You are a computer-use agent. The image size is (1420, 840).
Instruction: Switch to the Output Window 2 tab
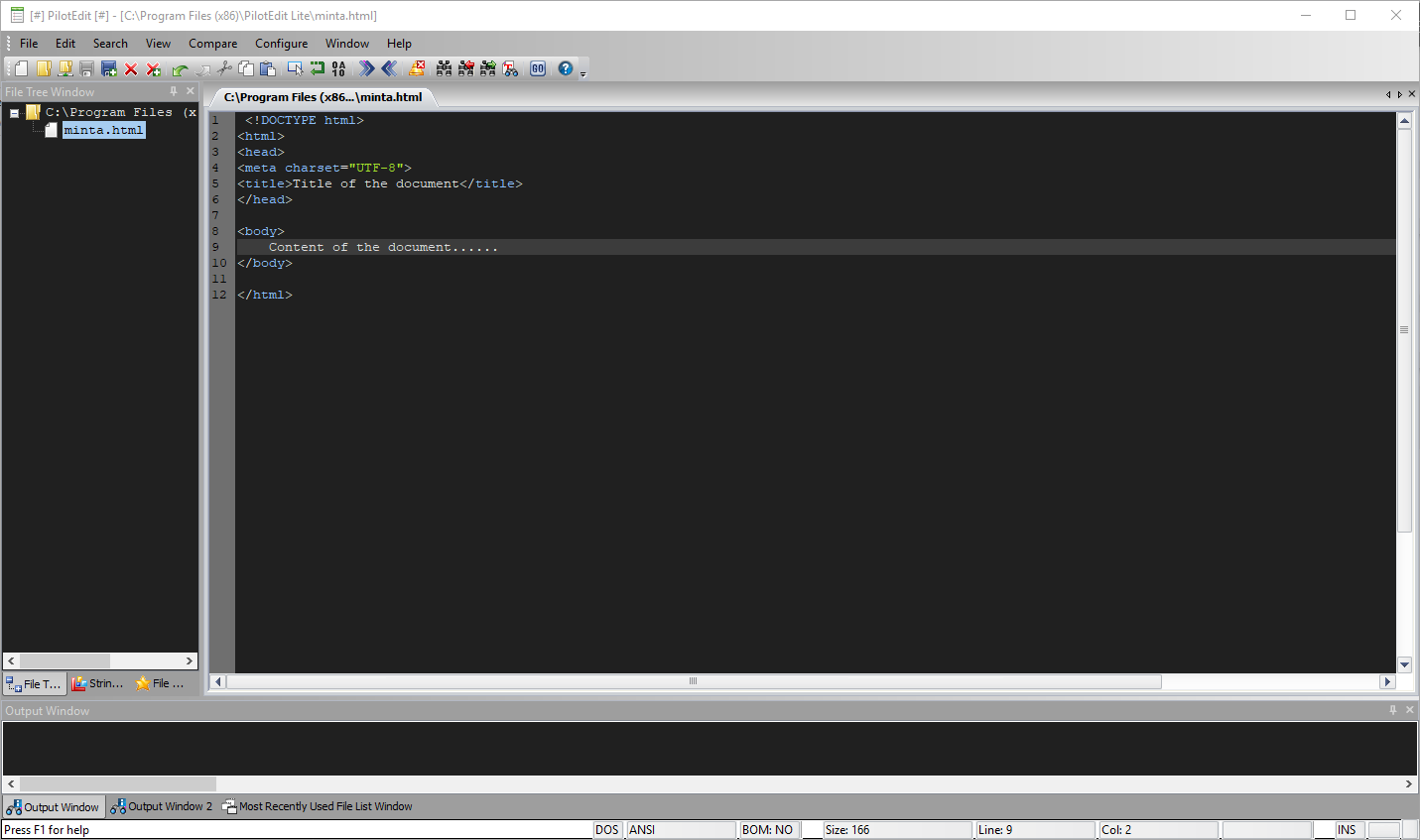coord(162,806)
